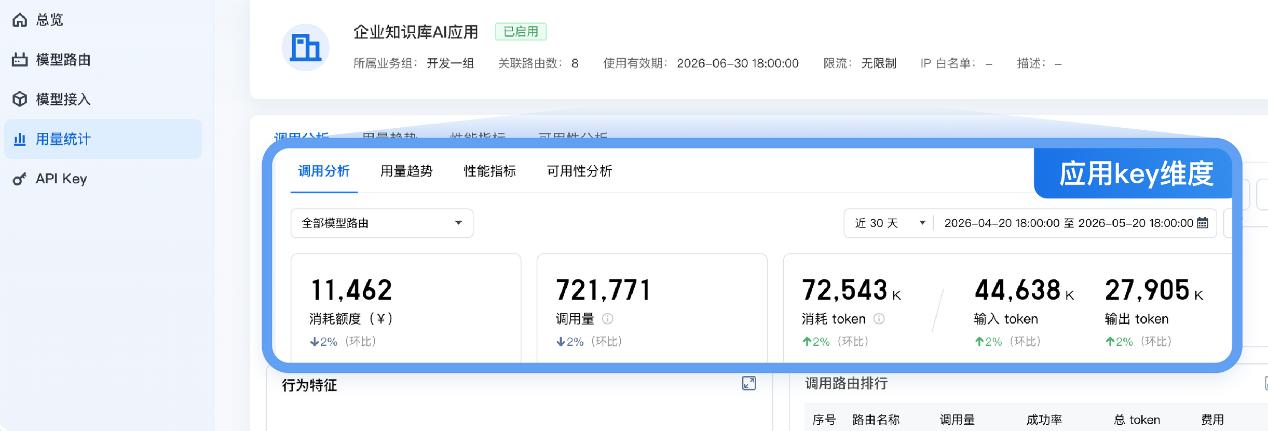Click the 调用路由排行 panel title
1268x431 pixels.
point(846,383)
